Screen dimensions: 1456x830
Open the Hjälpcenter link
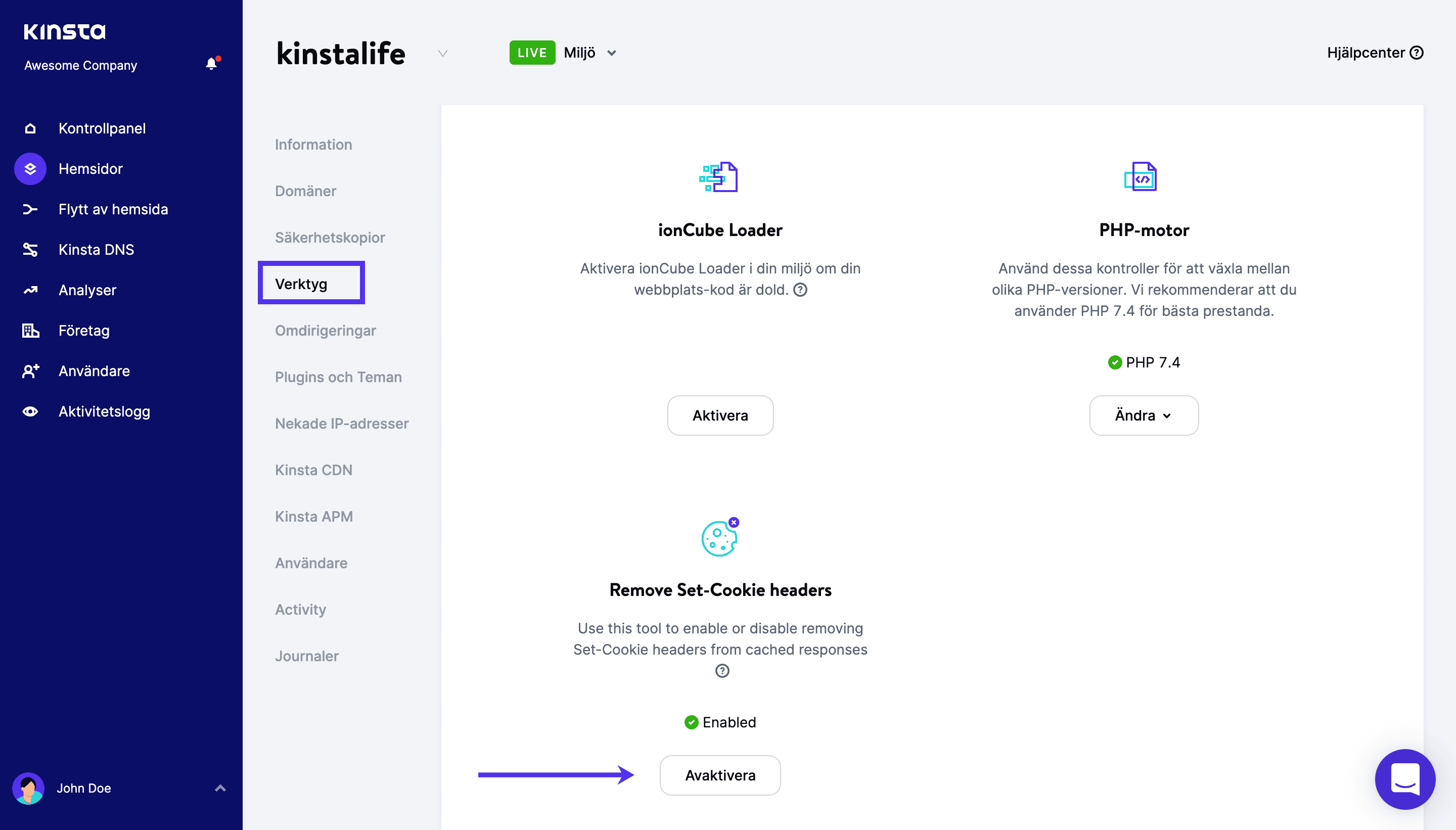[1374, 53]
